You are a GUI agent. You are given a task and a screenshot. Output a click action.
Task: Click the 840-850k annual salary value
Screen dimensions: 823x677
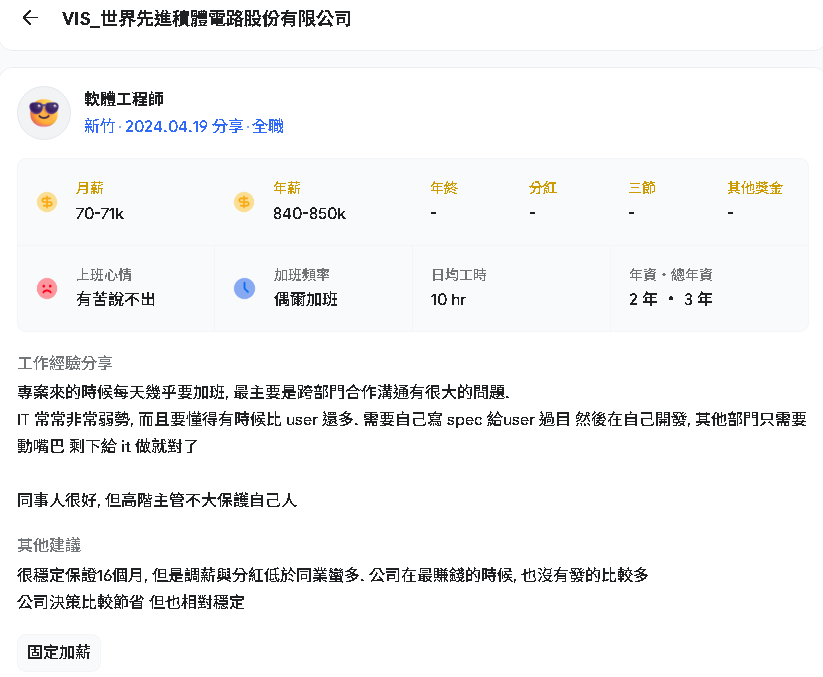(x=309, y=214)
